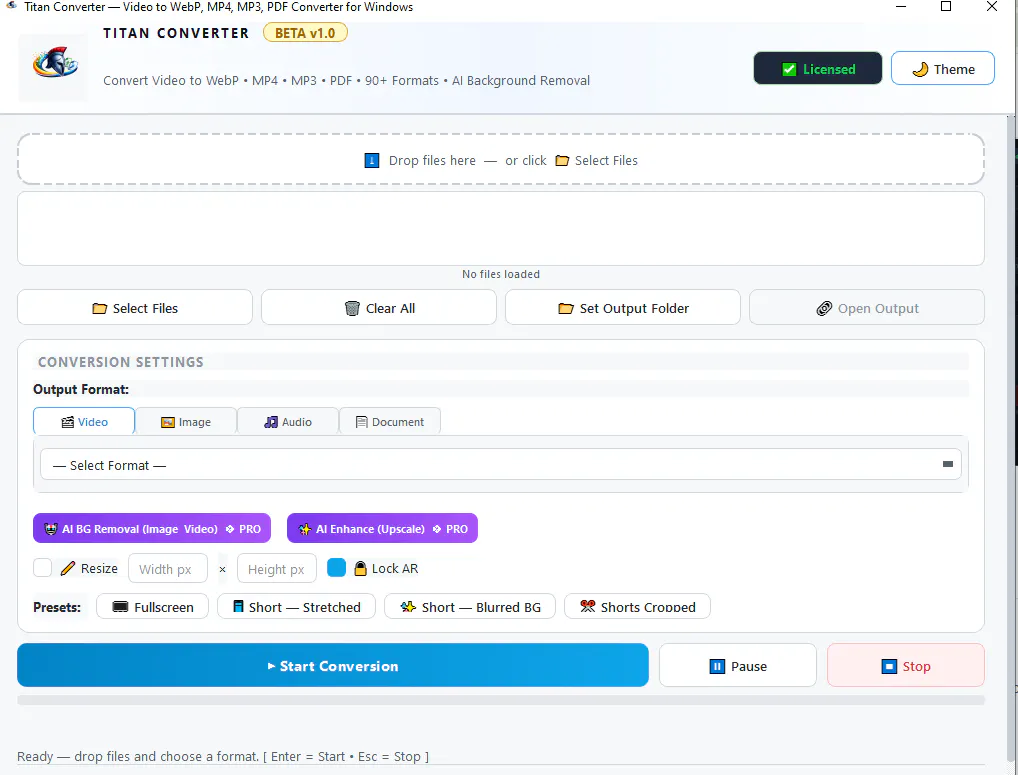
Task: Click the Select Format dropdown arrow
Action: click(947, 464)
